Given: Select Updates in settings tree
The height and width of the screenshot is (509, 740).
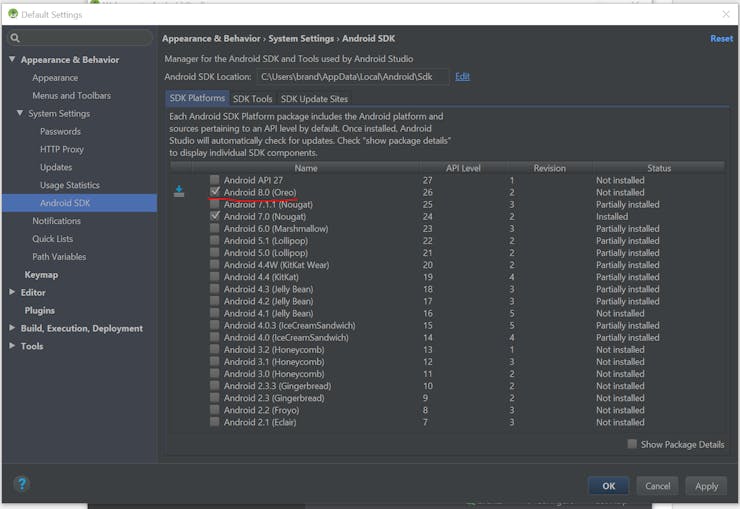Looking at the screenshot, I should [56, 167].
